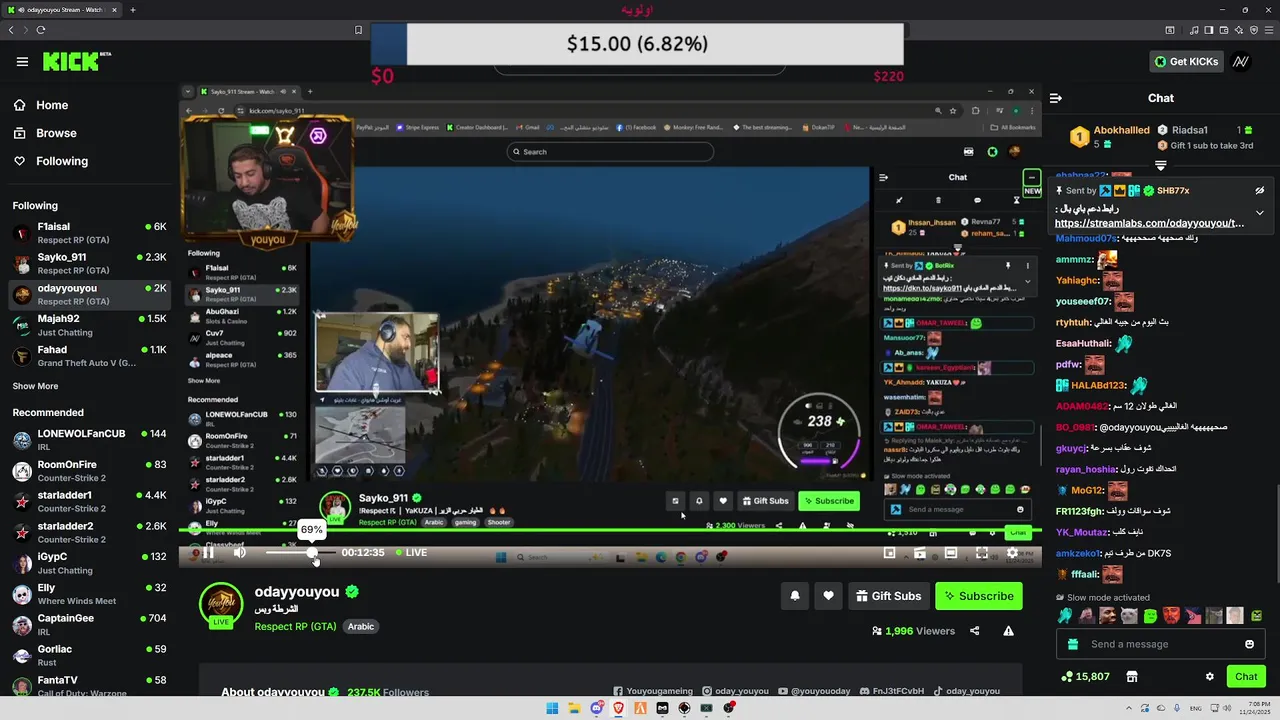Adjust the volume slider handle
Viewport: 1280px width, 720px height.
(312, 552)
